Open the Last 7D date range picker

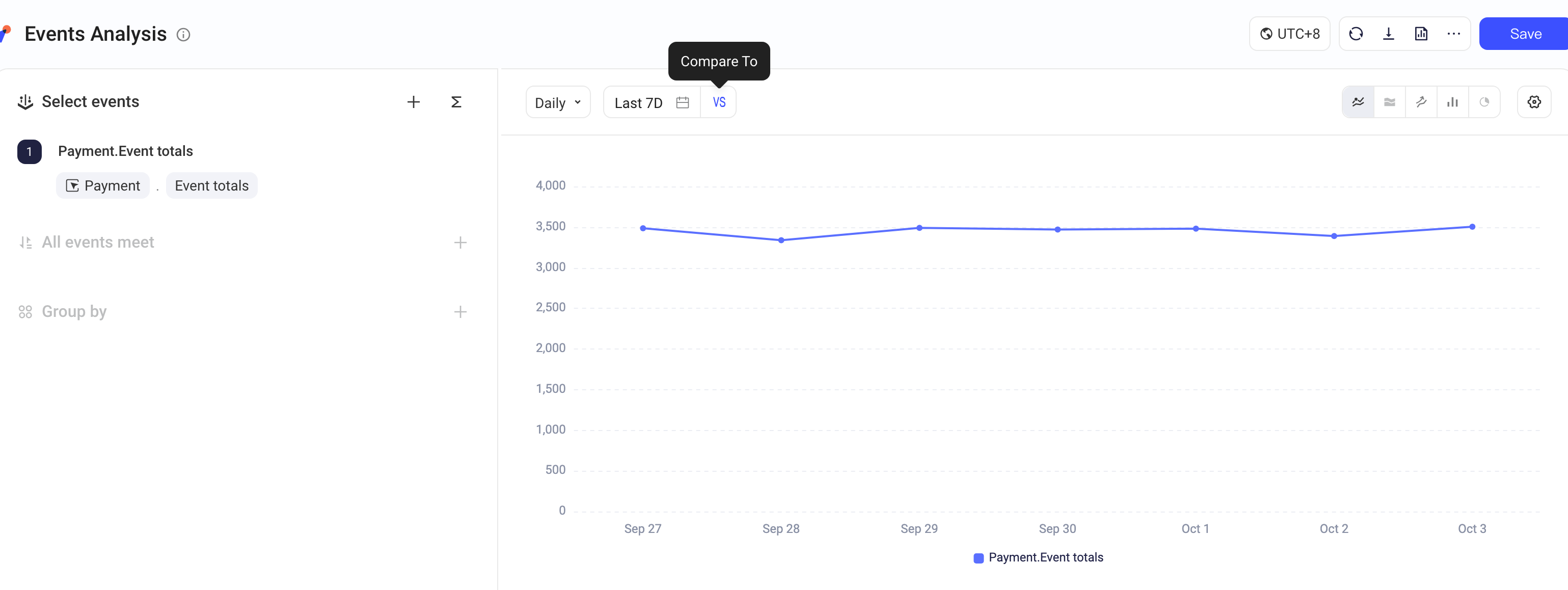point(652,102)
